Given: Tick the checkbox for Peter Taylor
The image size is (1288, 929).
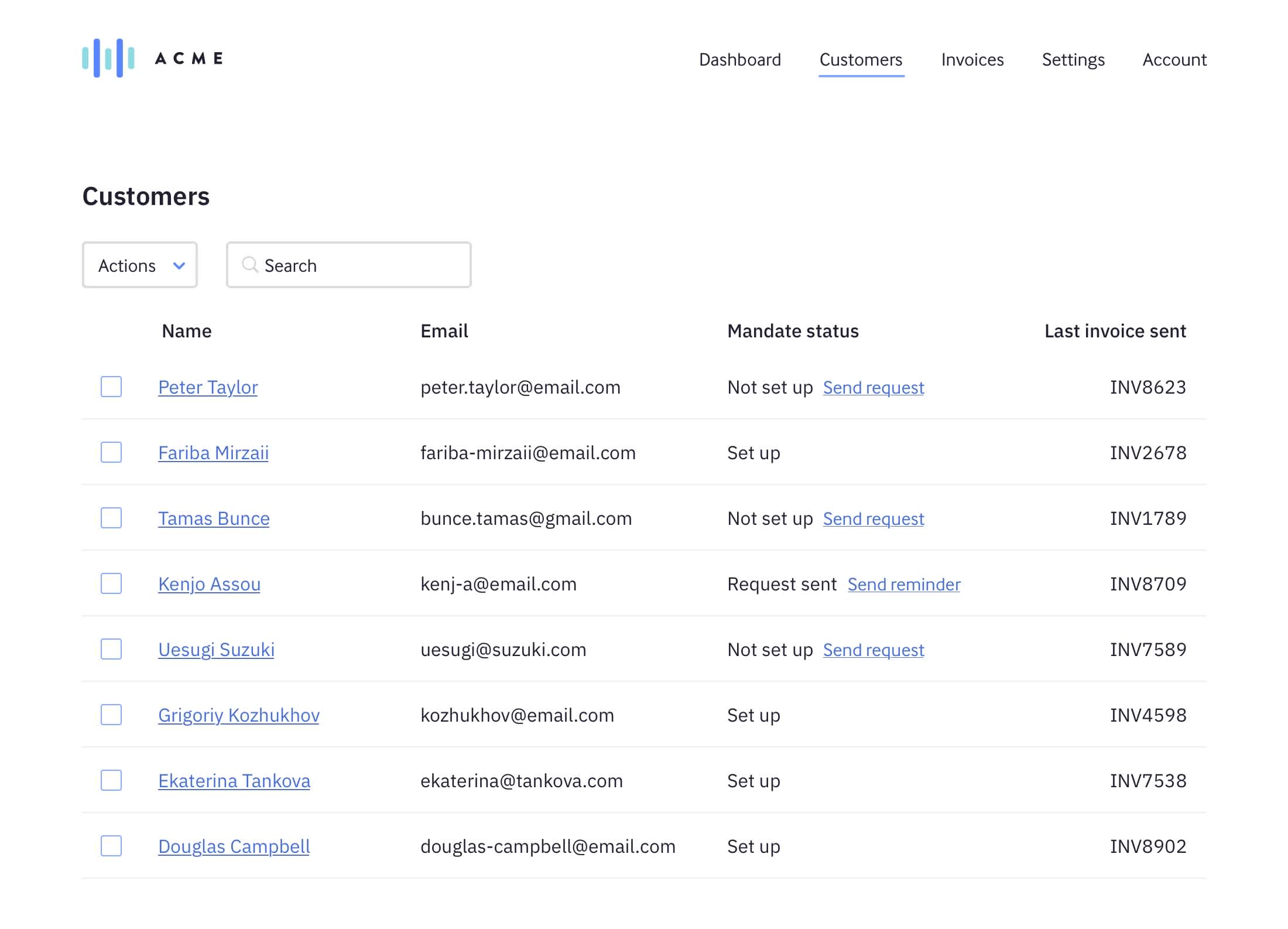Looking at the screenshot, I should pyautogui.click(x=111, y=387).
